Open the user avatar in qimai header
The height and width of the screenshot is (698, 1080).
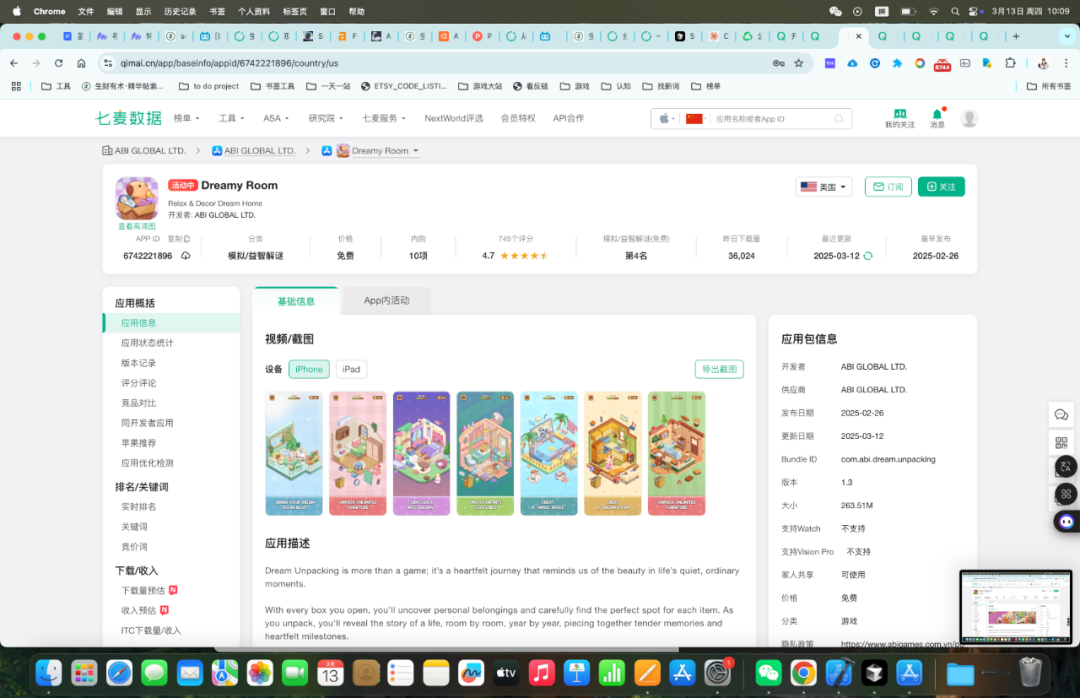point(969,119)
